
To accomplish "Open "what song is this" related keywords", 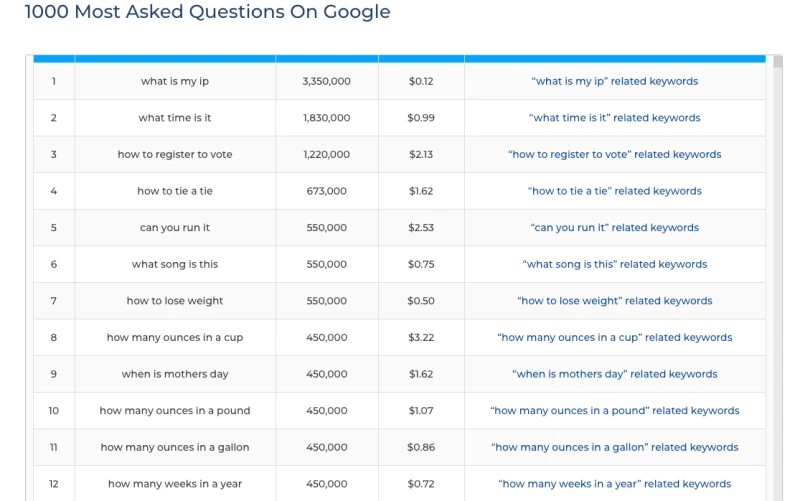I will [614, 265].
